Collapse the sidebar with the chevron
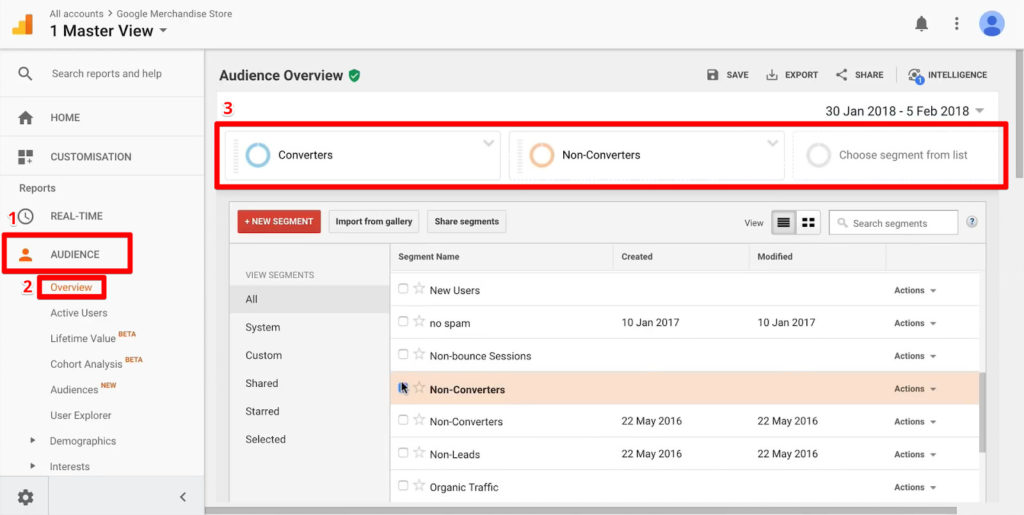Viewport: 1024px width, 515px height. point(183,497)
